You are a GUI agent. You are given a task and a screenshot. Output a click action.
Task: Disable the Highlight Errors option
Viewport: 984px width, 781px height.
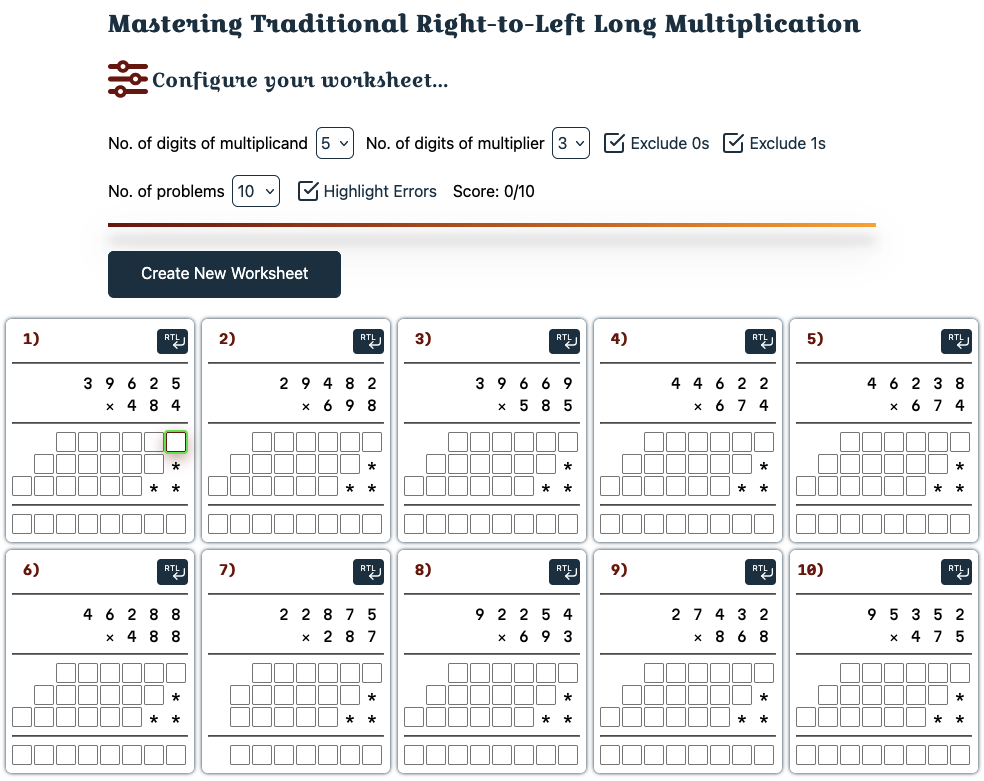pos(309,191)
